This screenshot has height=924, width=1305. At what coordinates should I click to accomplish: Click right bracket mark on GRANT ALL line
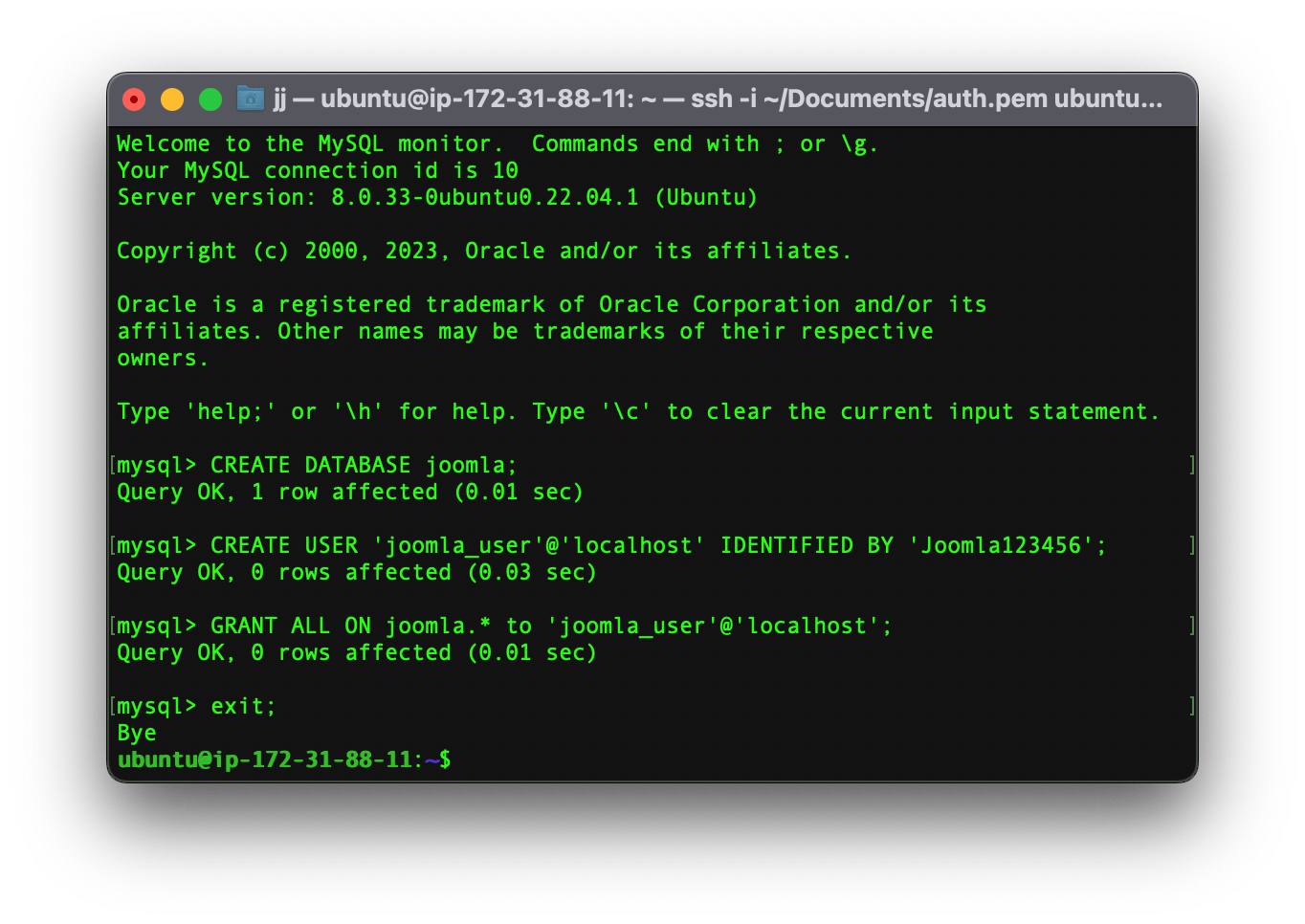tap(1191, 626)
